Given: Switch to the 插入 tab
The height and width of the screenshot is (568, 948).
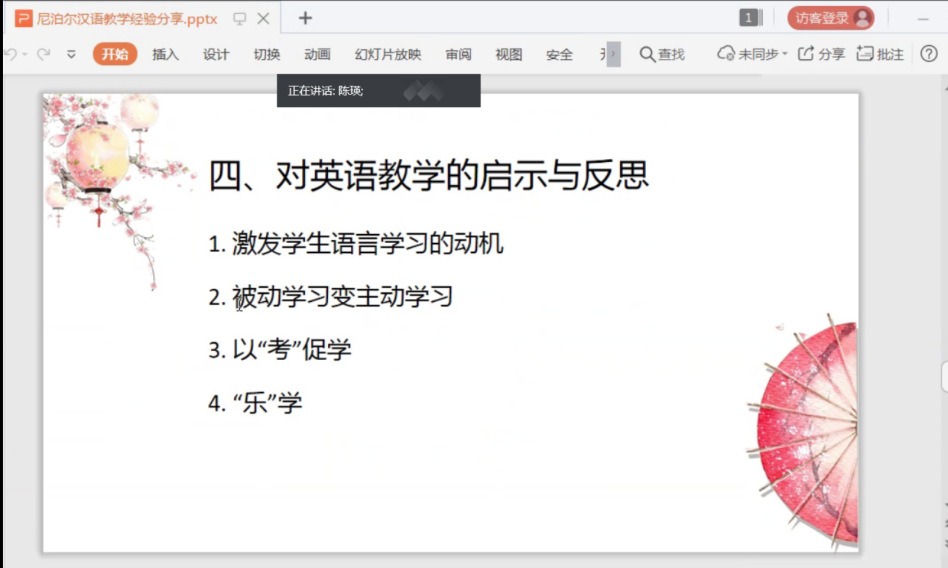Looking at the screenshot, I should 165,54.
